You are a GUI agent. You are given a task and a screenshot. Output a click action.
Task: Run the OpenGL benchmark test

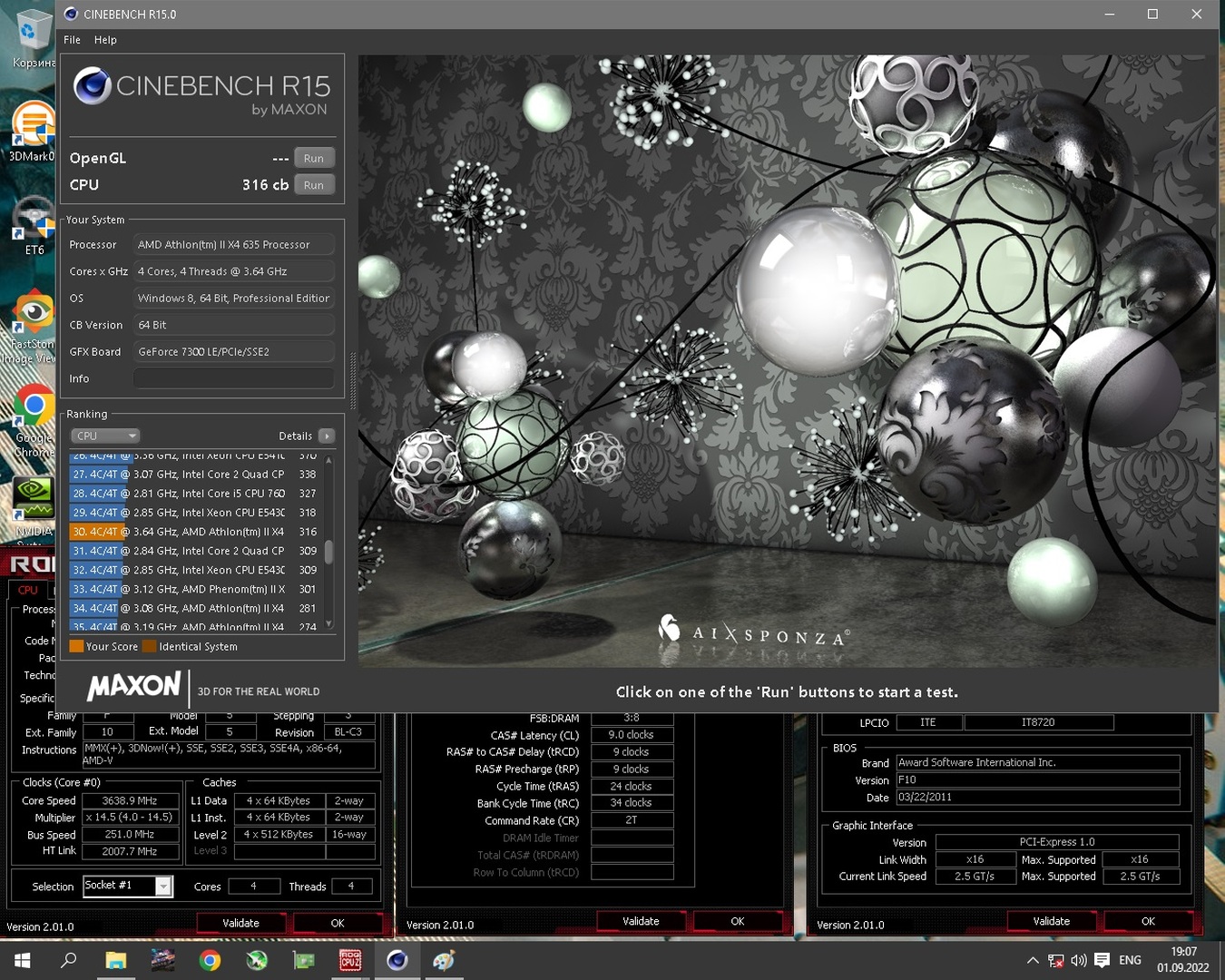point(314,158)
